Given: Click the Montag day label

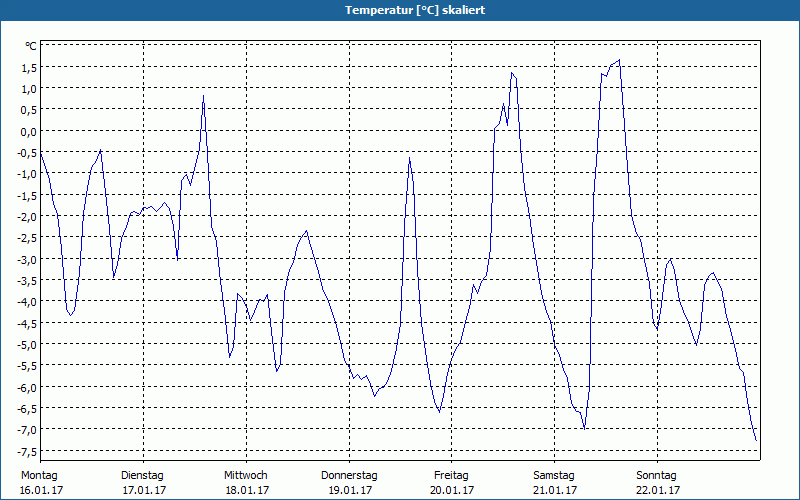Looking at the screenshot, I should [39, 476].
